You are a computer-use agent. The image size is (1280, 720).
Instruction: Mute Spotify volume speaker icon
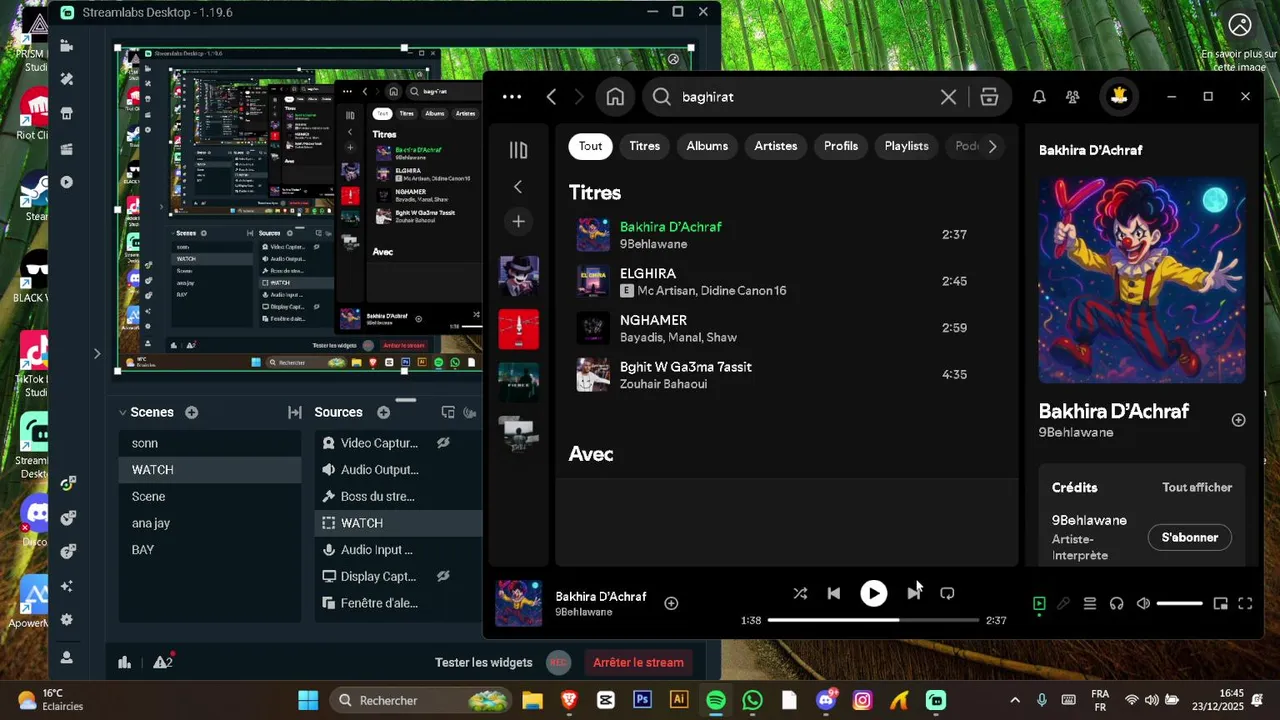(1143, 603)
